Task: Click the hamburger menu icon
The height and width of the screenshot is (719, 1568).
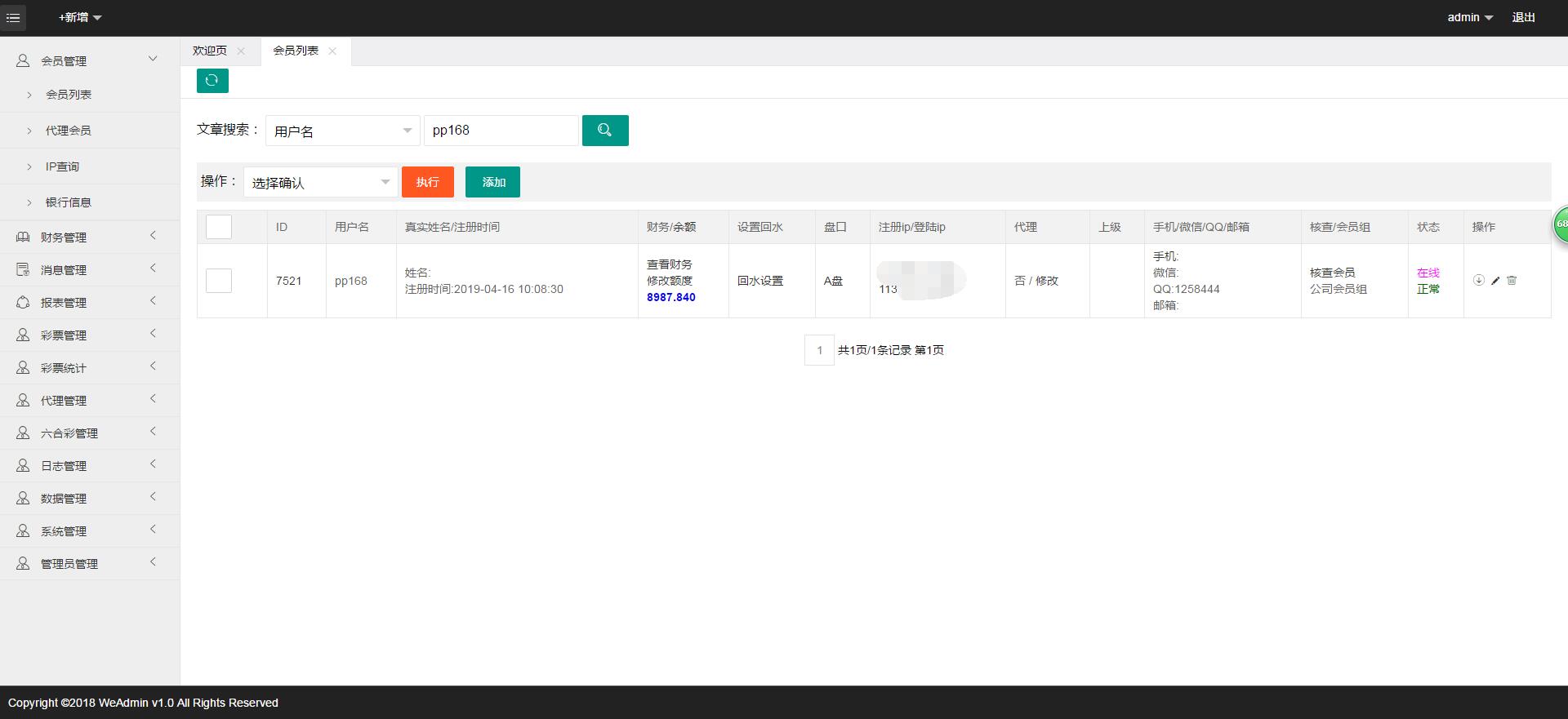Action: click(x=13, y=17)
